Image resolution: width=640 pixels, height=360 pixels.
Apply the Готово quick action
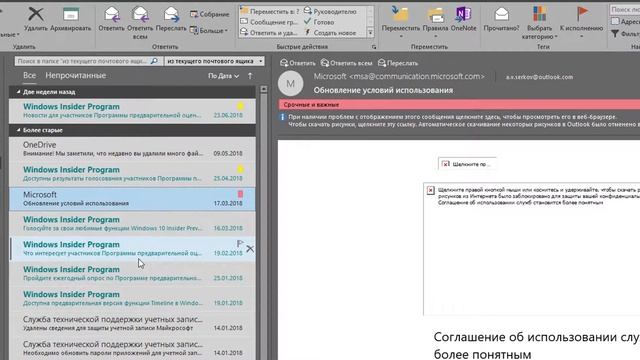319,22
